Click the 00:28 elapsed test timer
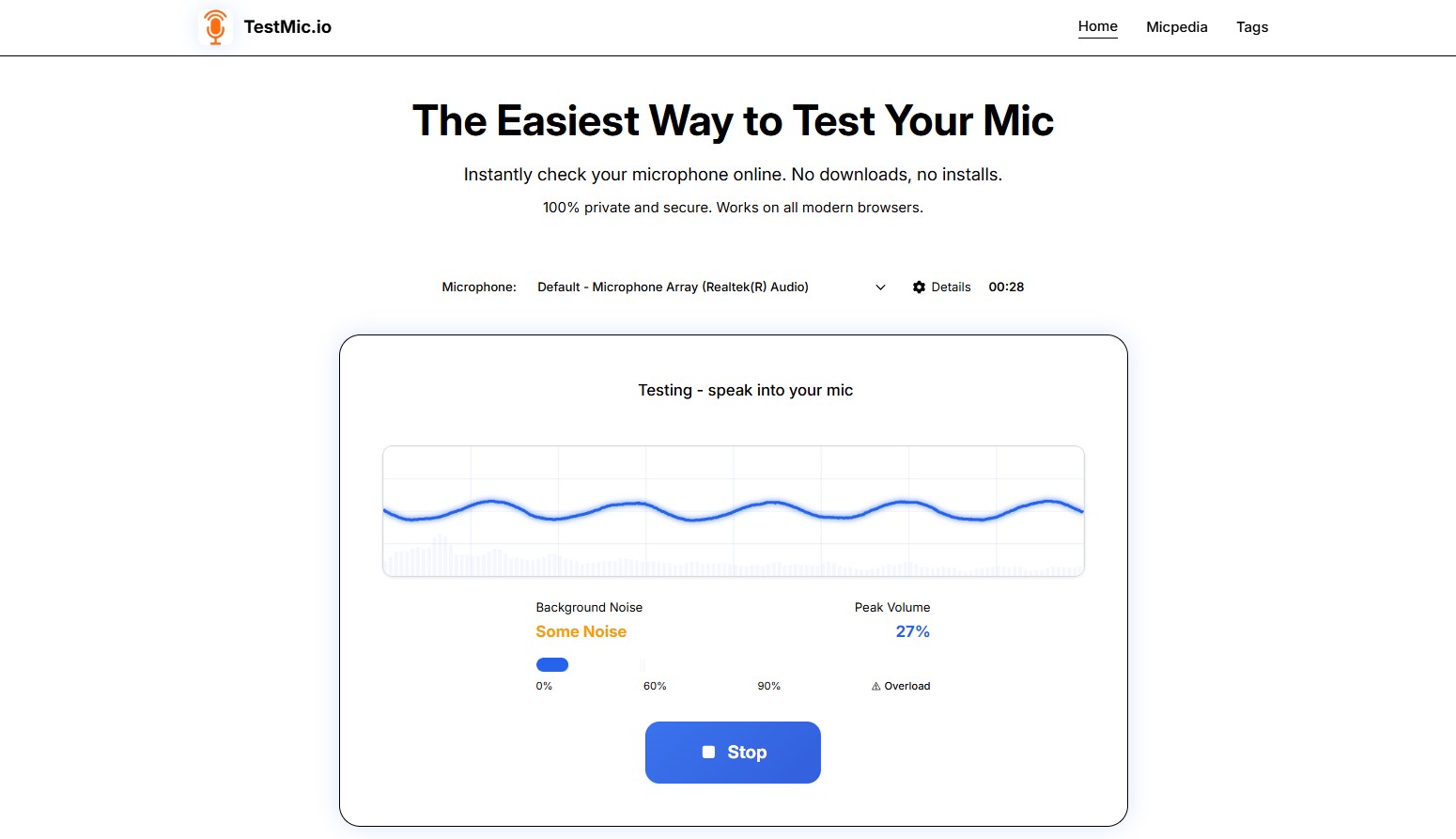1456x839 pixels. 1006,287
